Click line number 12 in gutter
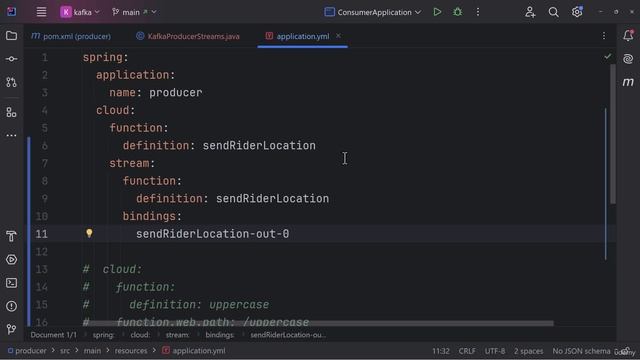The image size is (640, 360). tap(42, 252)
